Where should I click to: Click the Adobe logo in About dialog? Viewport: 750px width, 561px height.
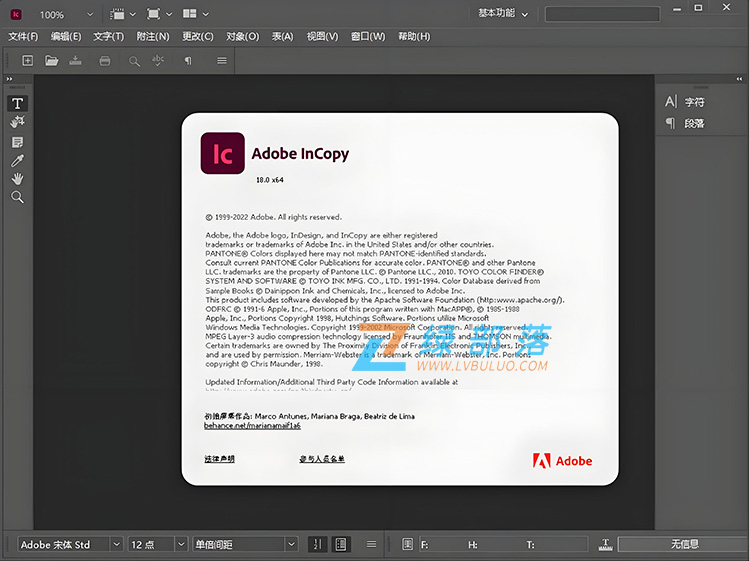click(x=562, y=461)
